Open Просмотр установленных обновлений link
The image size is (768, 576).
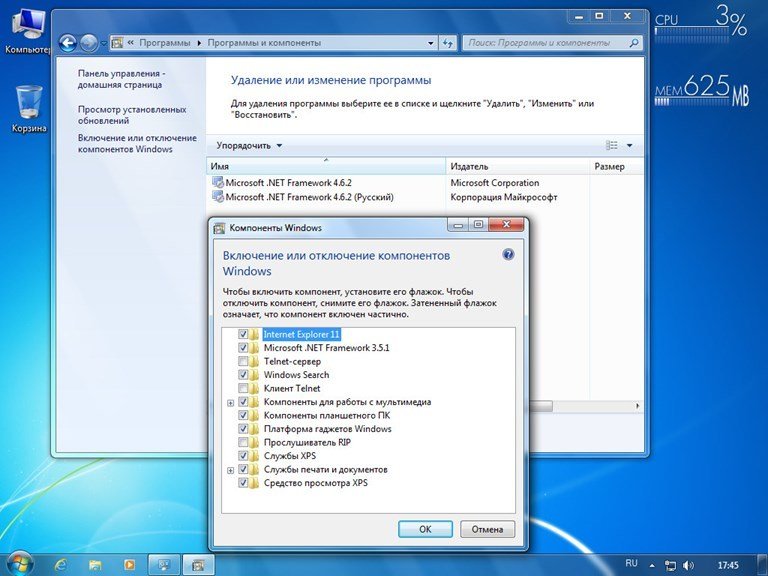tap(132, 115)
